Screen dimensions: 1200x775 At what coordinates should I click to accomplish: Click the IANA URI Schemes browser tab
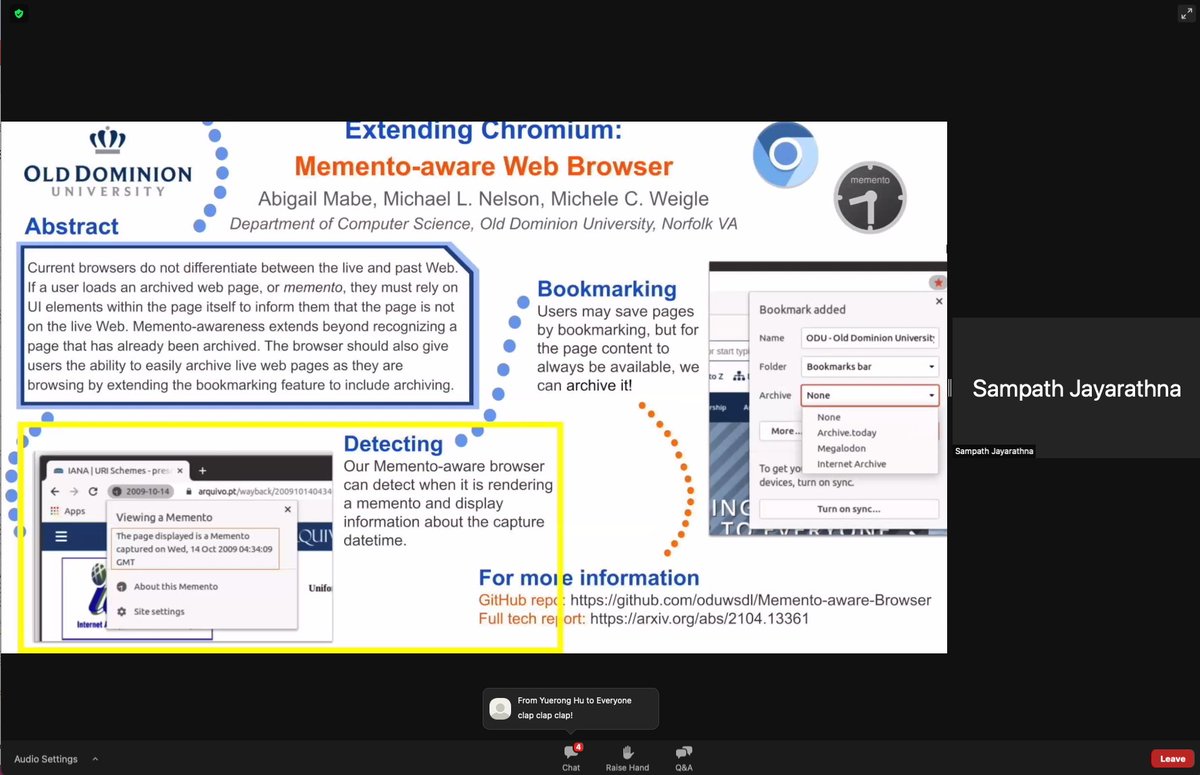[x=119, y=469]
